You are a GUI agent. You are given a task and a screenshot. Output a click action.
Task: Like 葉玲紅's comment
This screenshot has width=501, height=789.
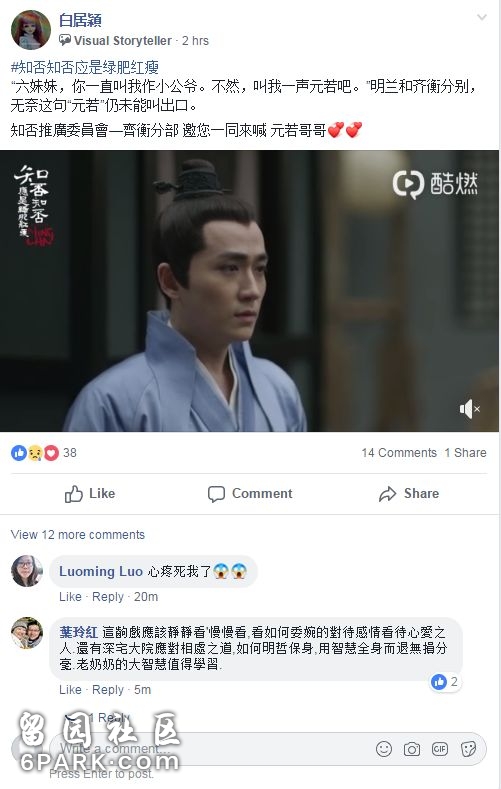(x=70, y=689)
